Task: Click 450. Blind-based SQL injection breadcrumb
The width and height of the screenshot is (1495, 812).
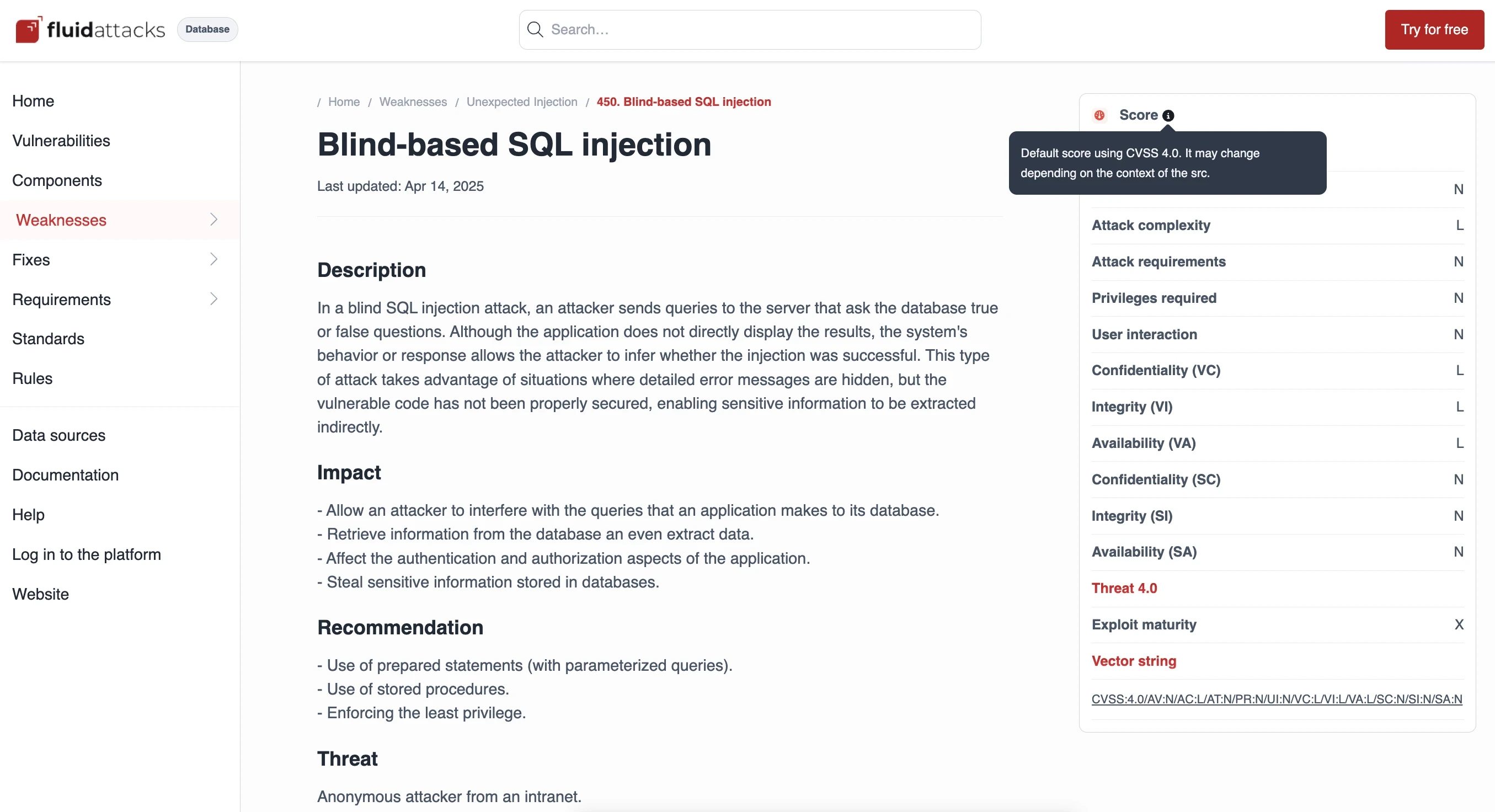Action: click(x=684, y=101)
